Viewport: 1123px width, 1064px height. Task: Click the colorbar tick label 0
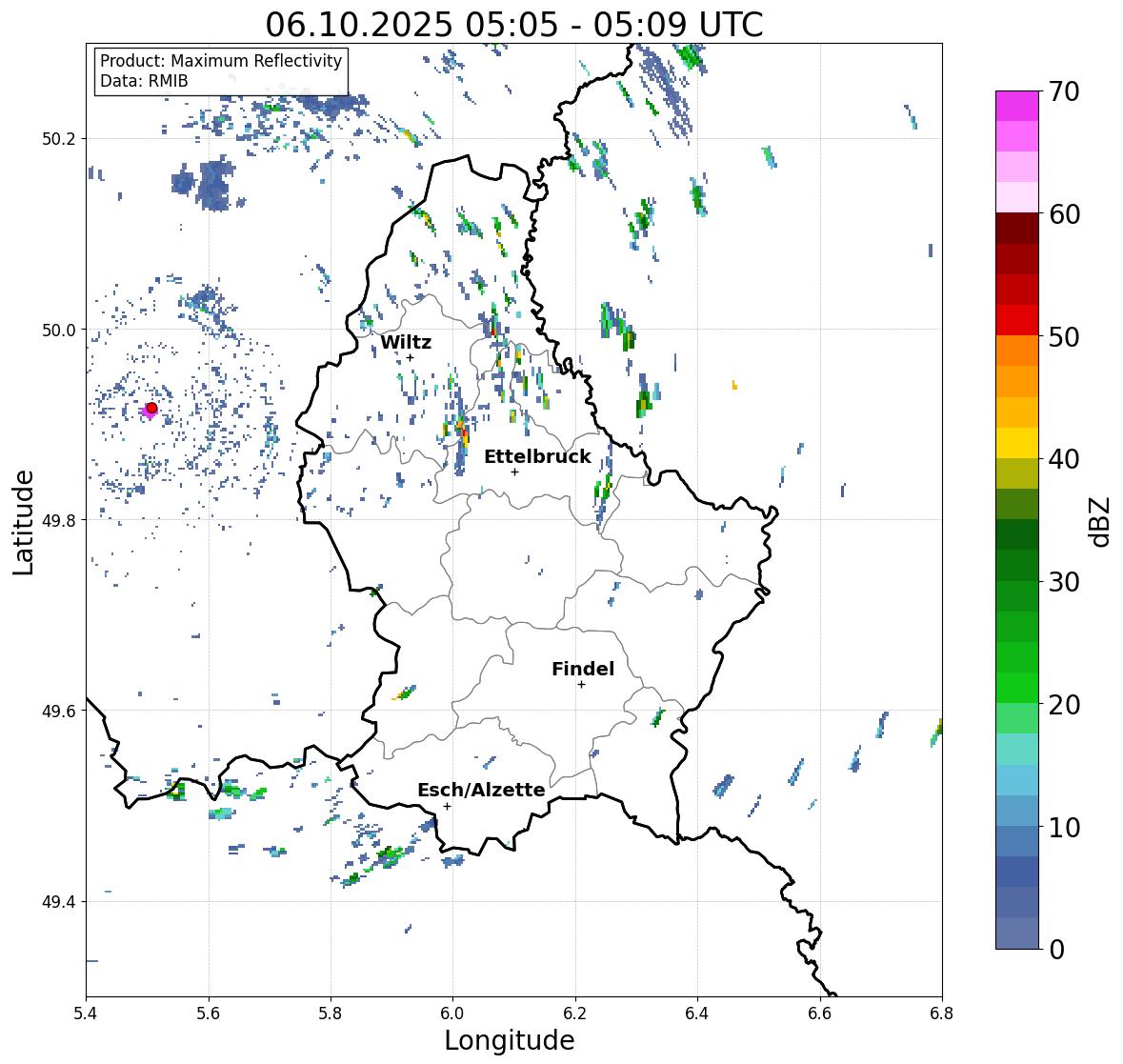point(1056,950)
